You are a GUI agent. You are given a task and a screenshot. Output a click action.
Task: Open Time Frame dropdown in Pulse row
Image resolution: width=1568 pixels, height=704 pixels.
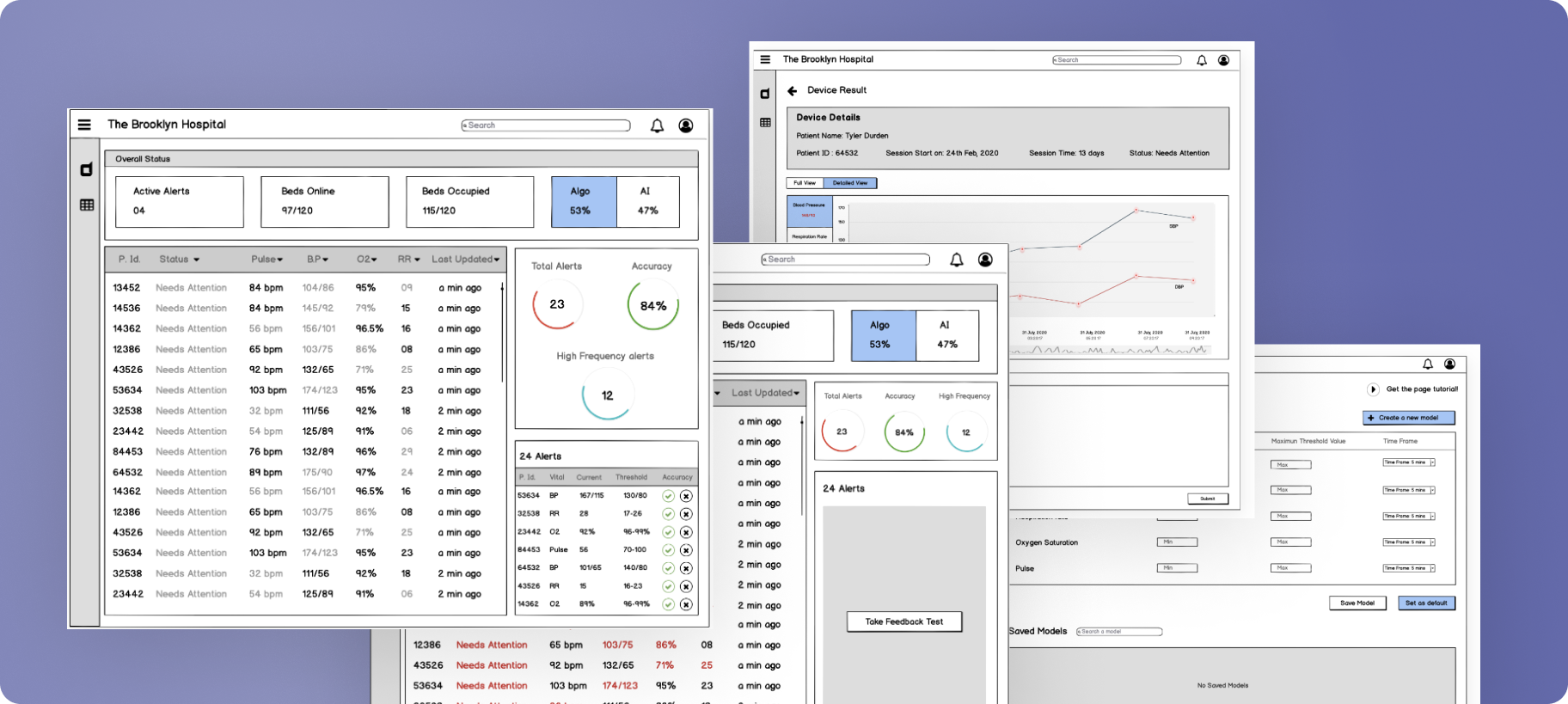point(1409,568)
